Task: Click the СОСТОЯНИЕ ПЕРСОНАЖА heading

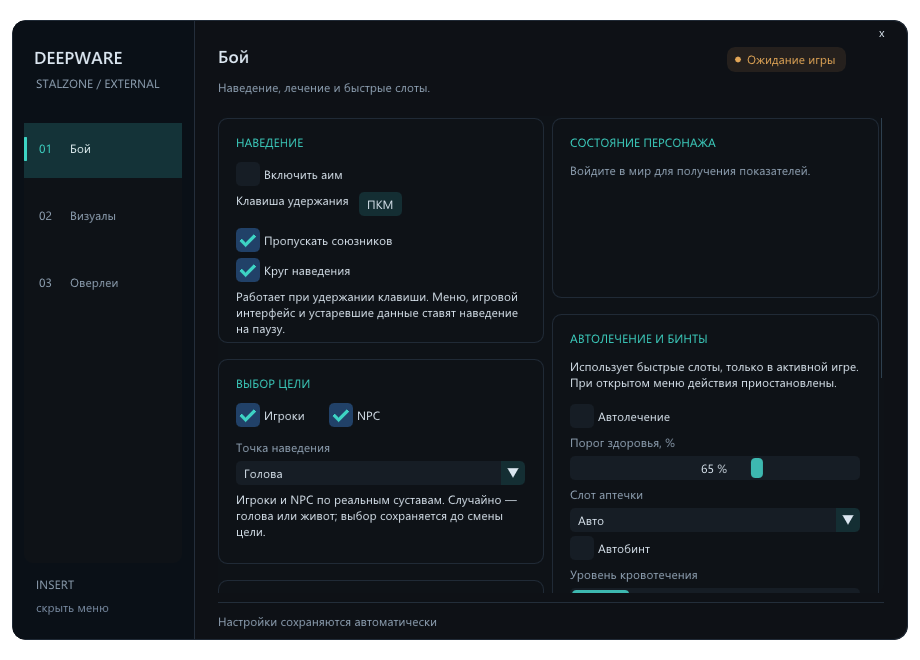Action: pyautogui.click(x=642, y=143)
